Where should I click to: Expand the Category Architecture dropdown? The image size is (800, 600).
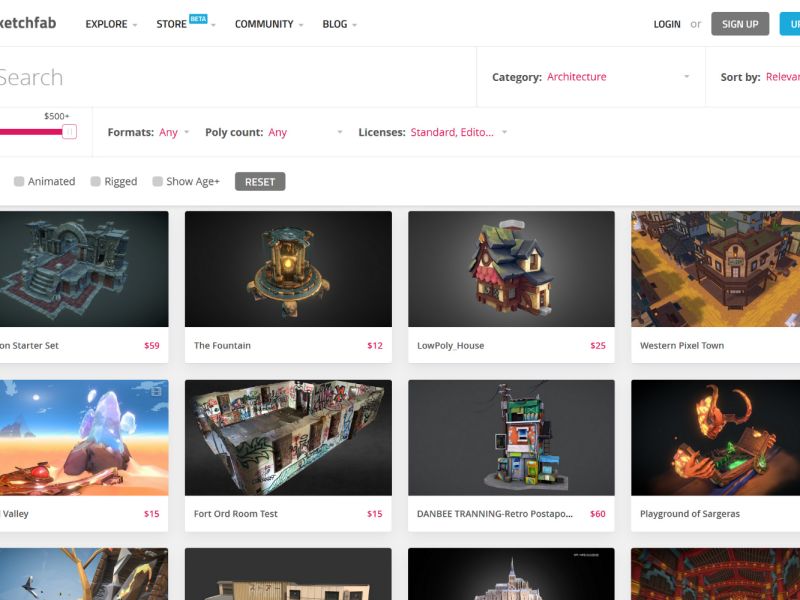pyautogui.click(x=591, y=77)
